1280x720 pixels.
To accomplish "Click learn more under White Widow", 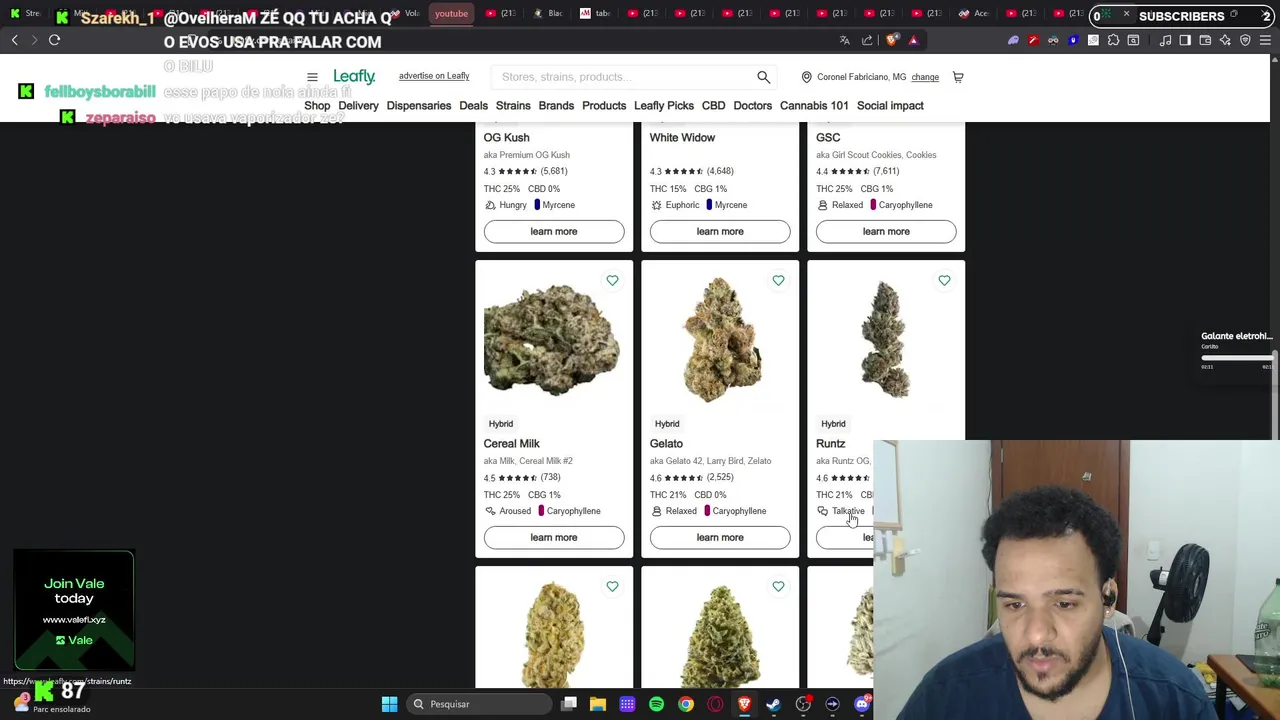I will pos(720,232).
